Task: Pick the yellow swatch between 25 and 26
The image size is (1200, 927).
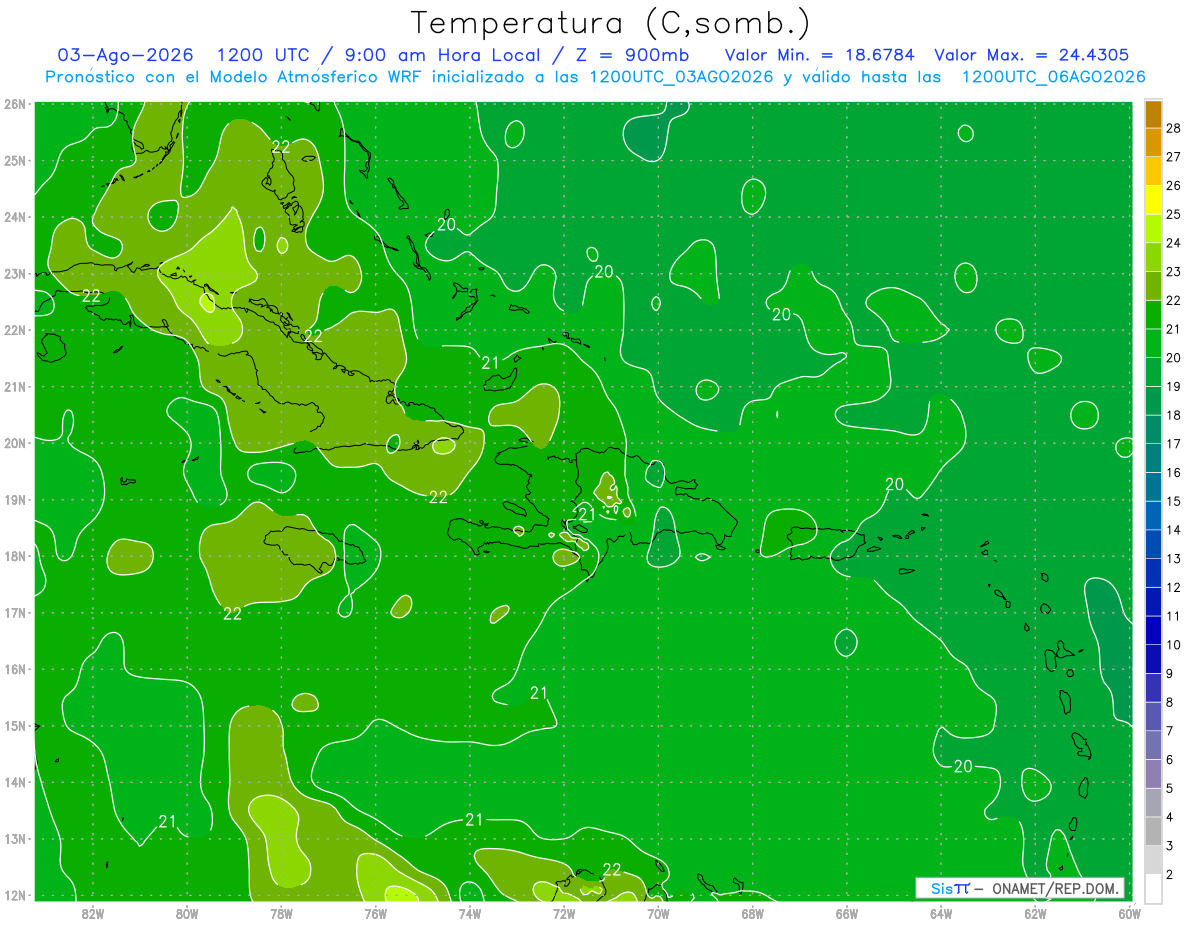Action: click(1153, 200)
